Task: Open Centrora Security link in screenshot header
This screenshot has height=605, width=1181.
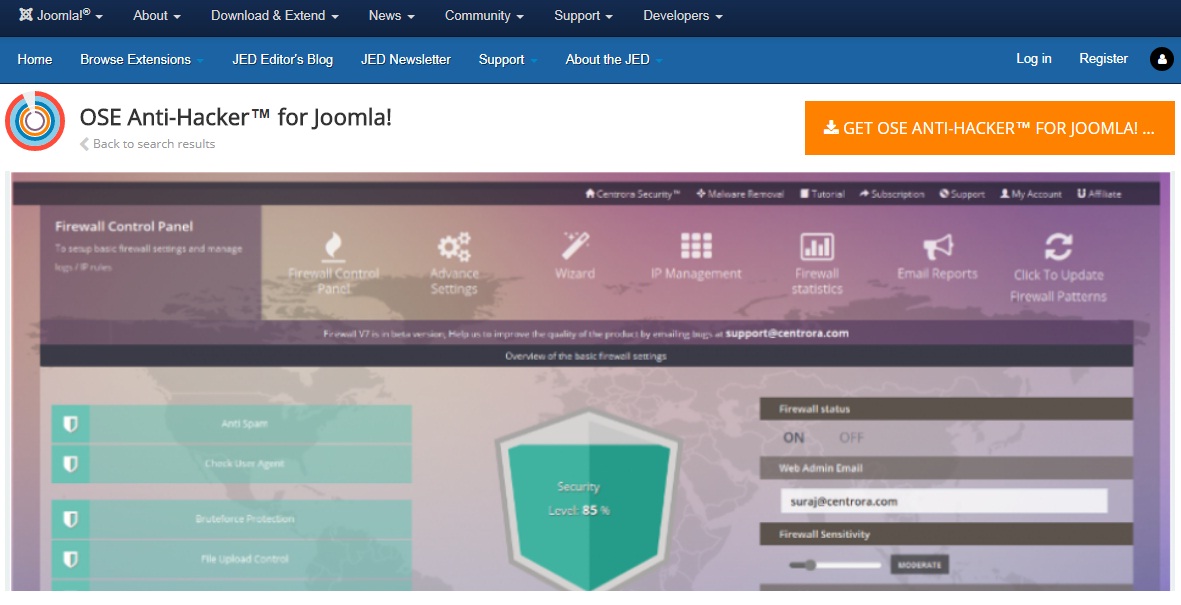Action: pos(633,194)
